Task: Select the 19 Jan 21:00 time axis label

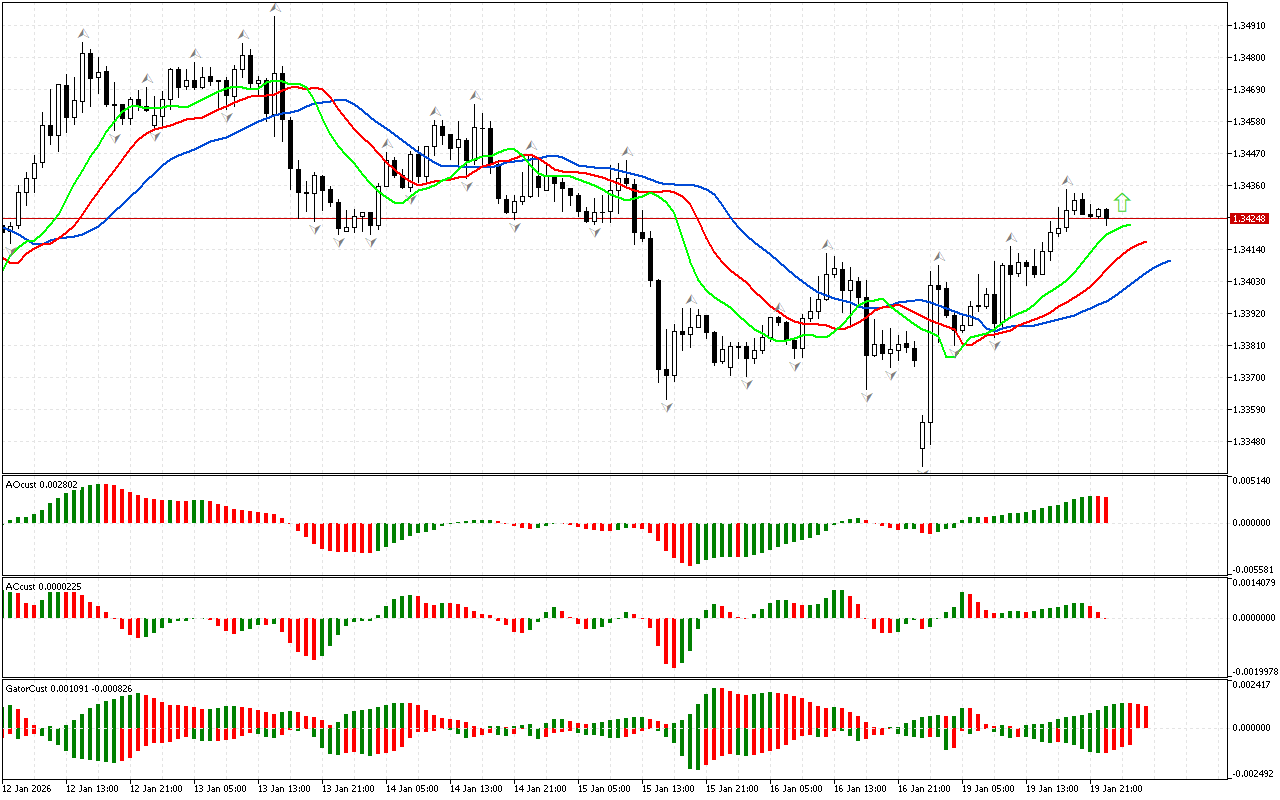Action: [x=1117, y=788]
